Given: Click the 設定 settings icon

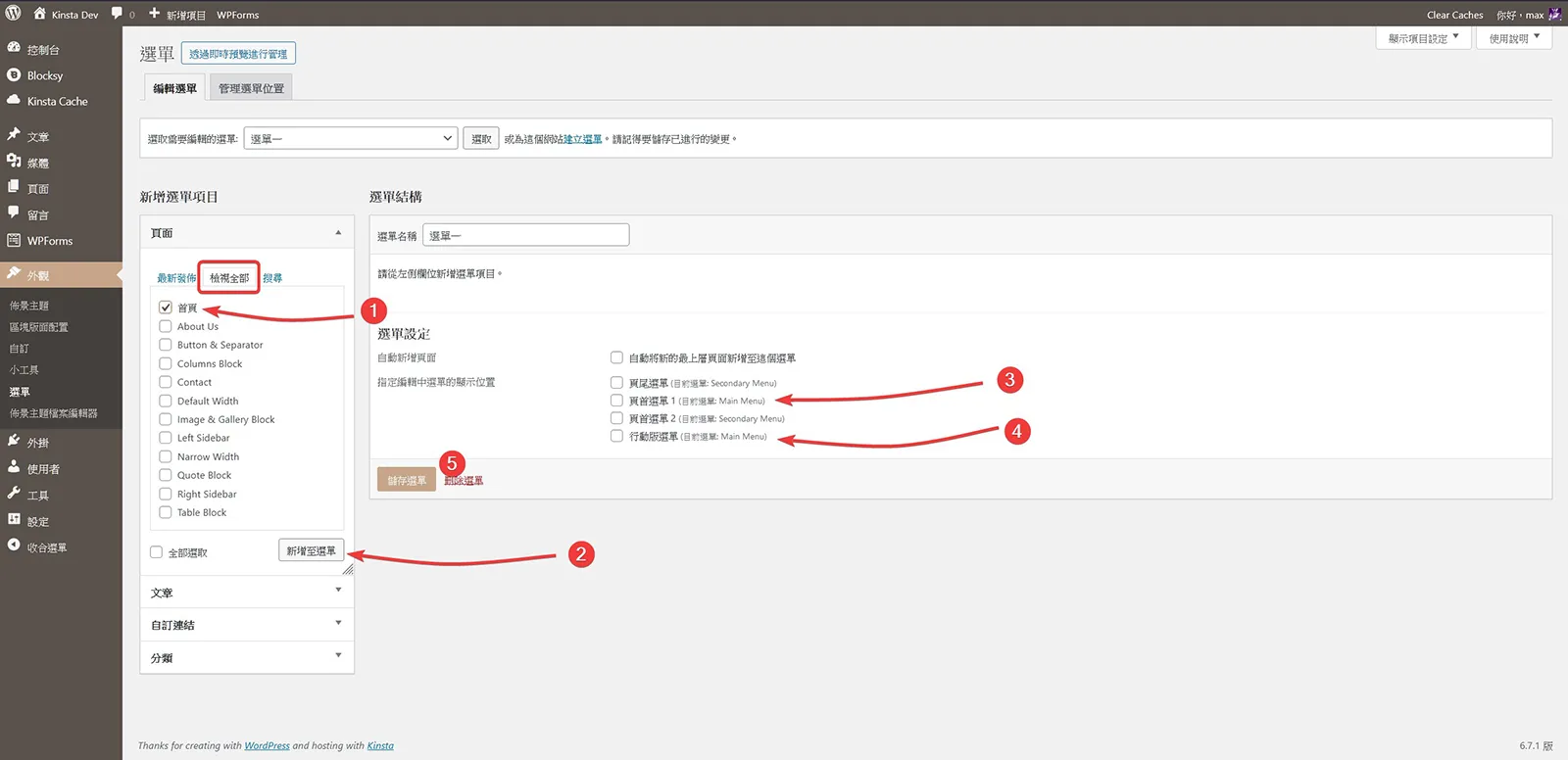Looking at the screenshot, I should click(14, 520).
